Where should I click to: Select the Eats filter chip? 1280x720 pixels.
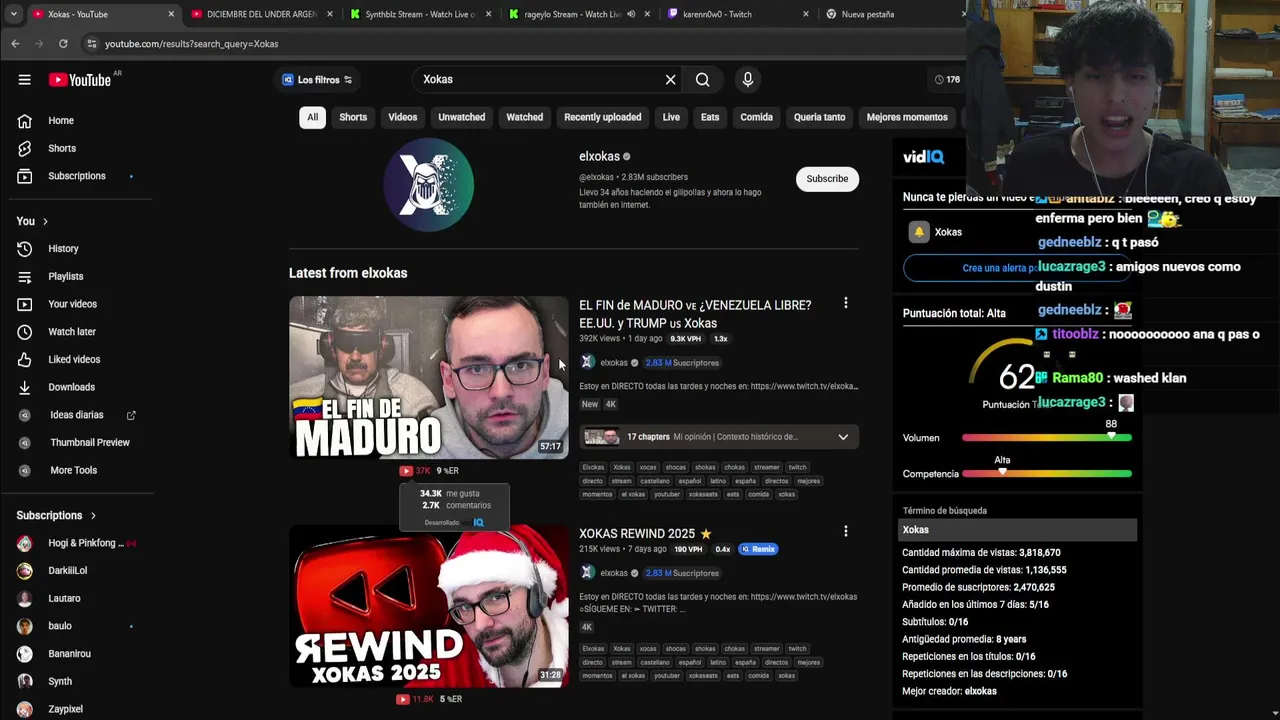click(x=710, y=117)
